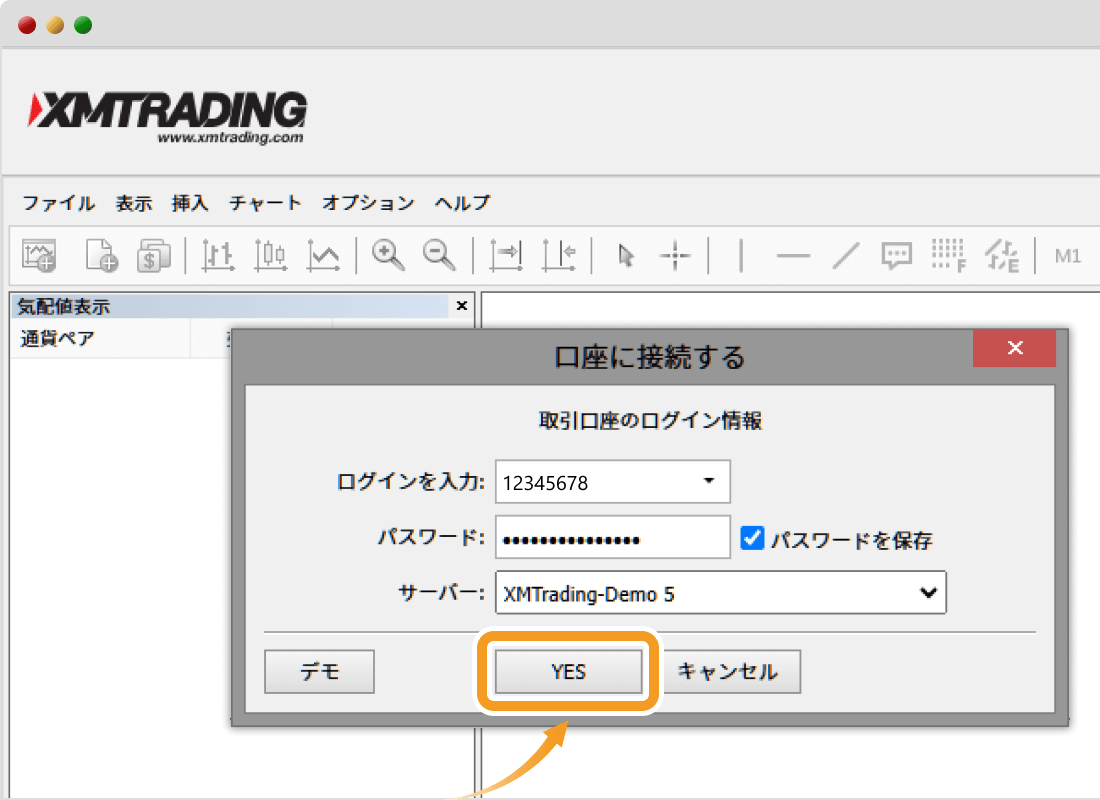Click the YES button
Screen dimensions: 1100x800
click(568, 672)
